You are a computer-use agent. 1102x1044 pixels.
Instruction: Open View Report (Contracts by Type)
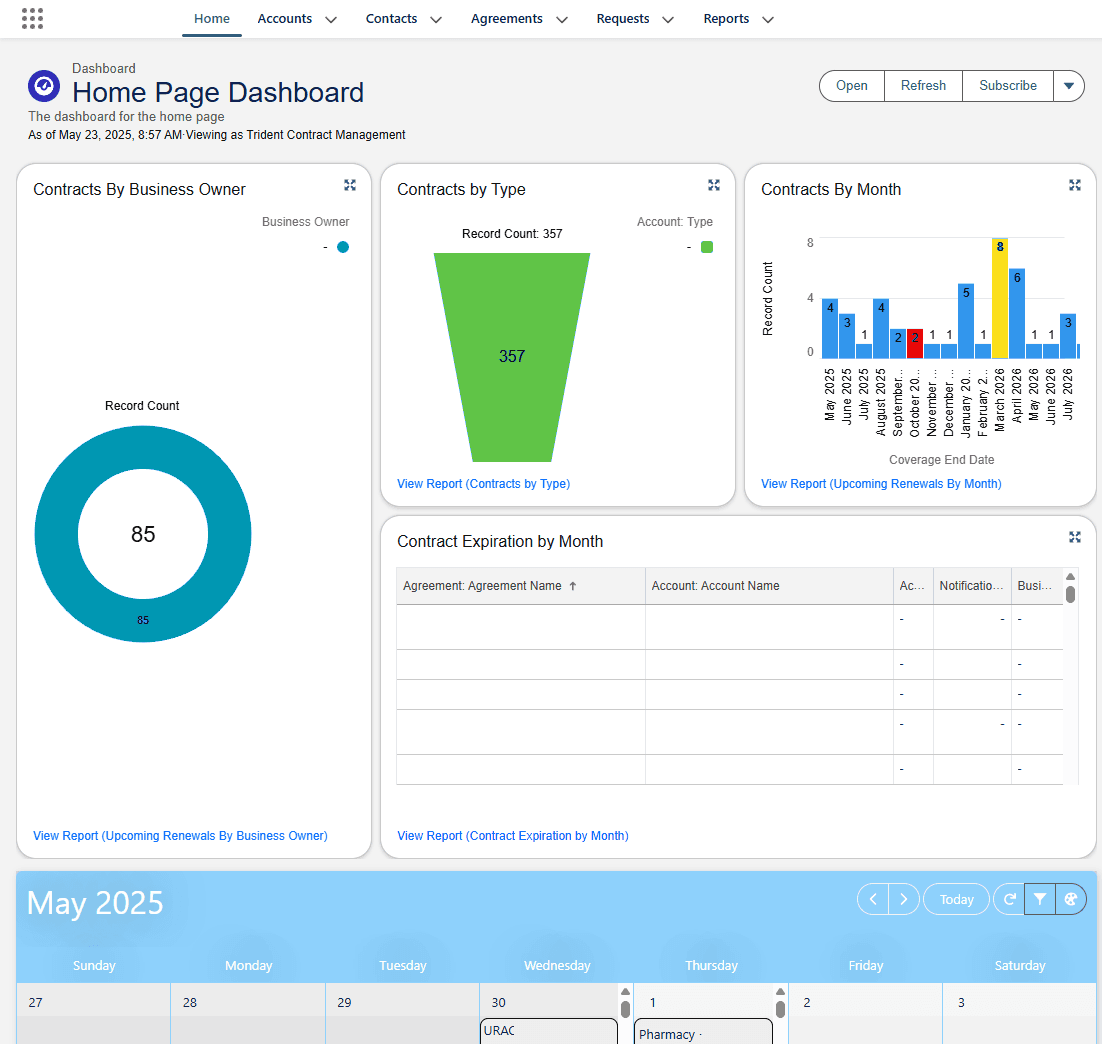484,484
